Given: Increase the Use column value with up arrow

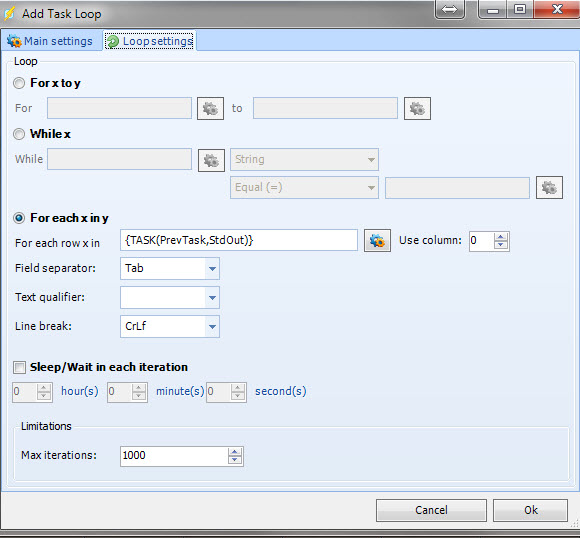Looking at the screenshot, I should 501,237.
